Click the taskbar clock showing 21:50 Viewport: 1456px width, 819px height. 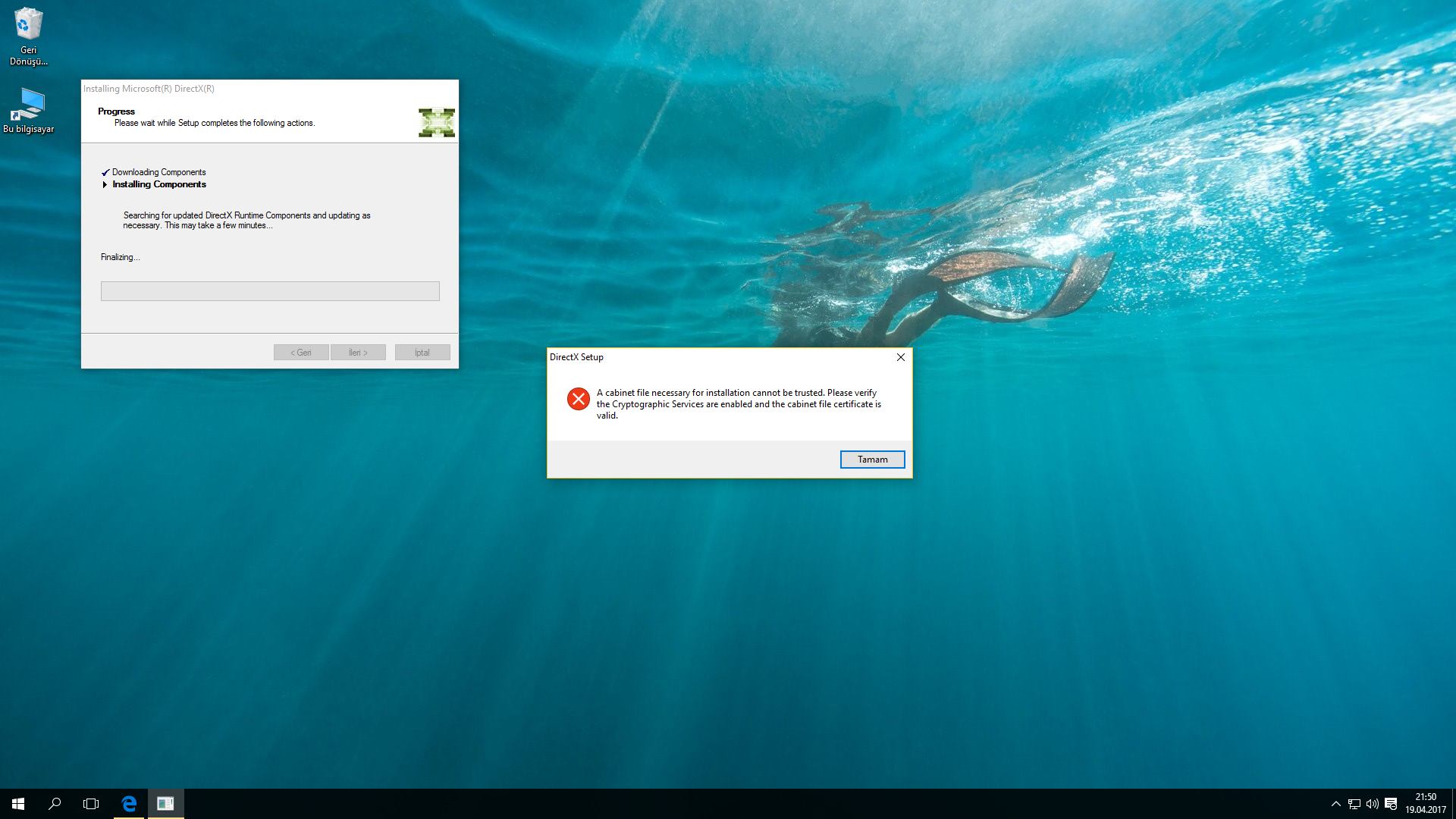click(x=1426, y=804)
